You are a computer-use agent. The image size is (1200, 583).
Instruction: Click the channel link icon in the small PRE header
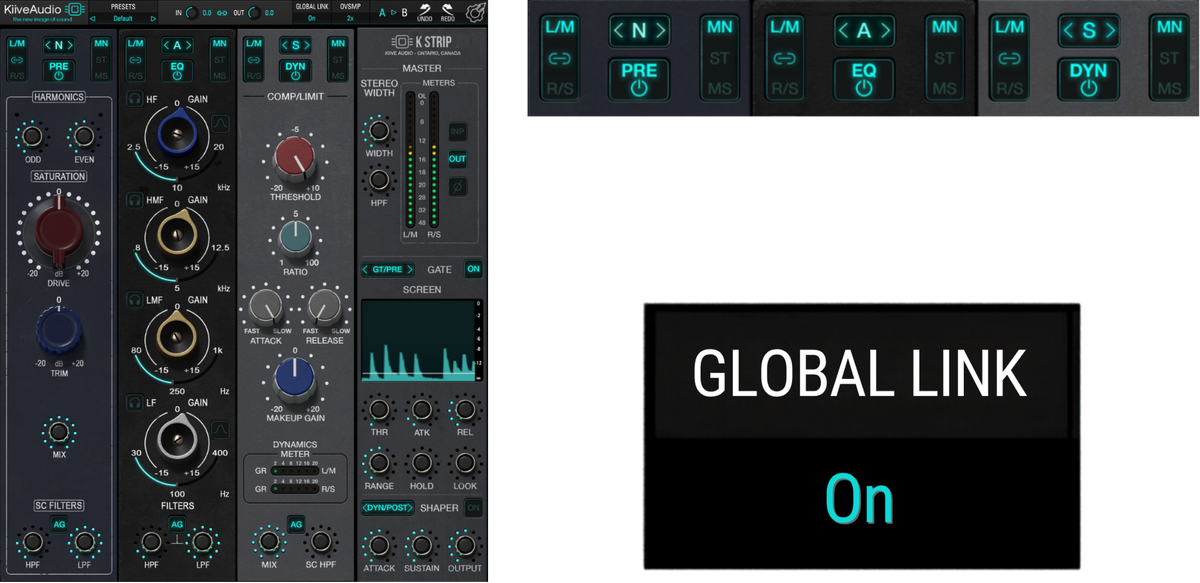pyautogui.click(x=17, y=60)
